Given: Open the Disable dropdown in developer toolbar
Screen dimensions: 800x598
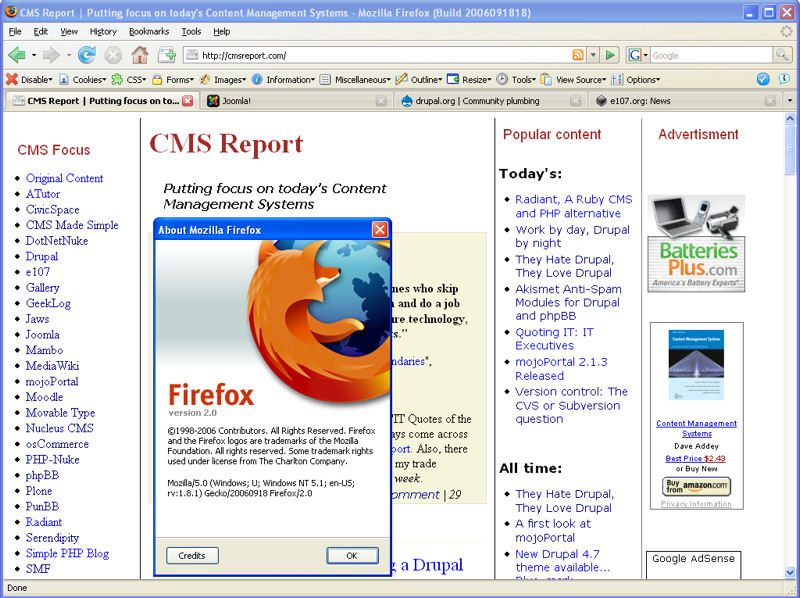Looking at the screenshot, I should [x=32, y=79].
